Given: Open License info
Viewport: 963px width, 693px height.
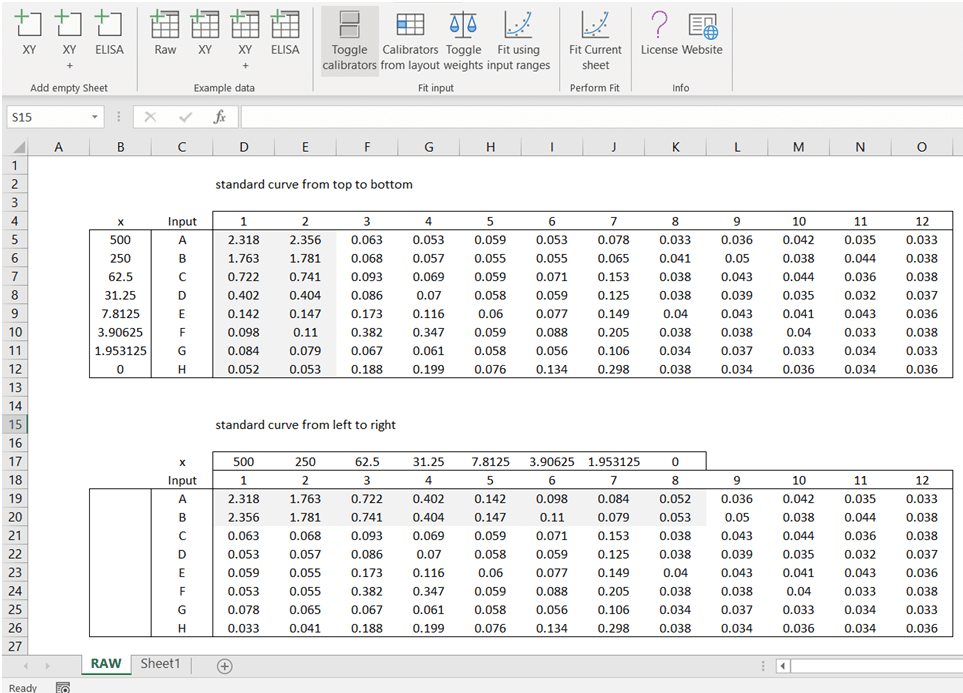Looking at the screenshot, I should click(659, 33).
